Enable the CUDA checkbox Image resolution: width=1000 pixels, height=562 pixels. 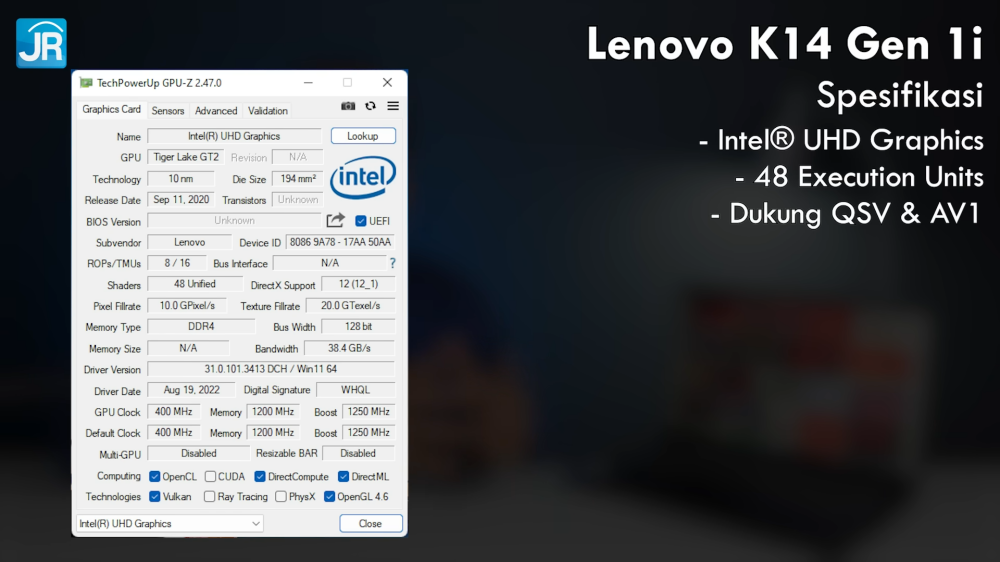click(x=210, y=477)
